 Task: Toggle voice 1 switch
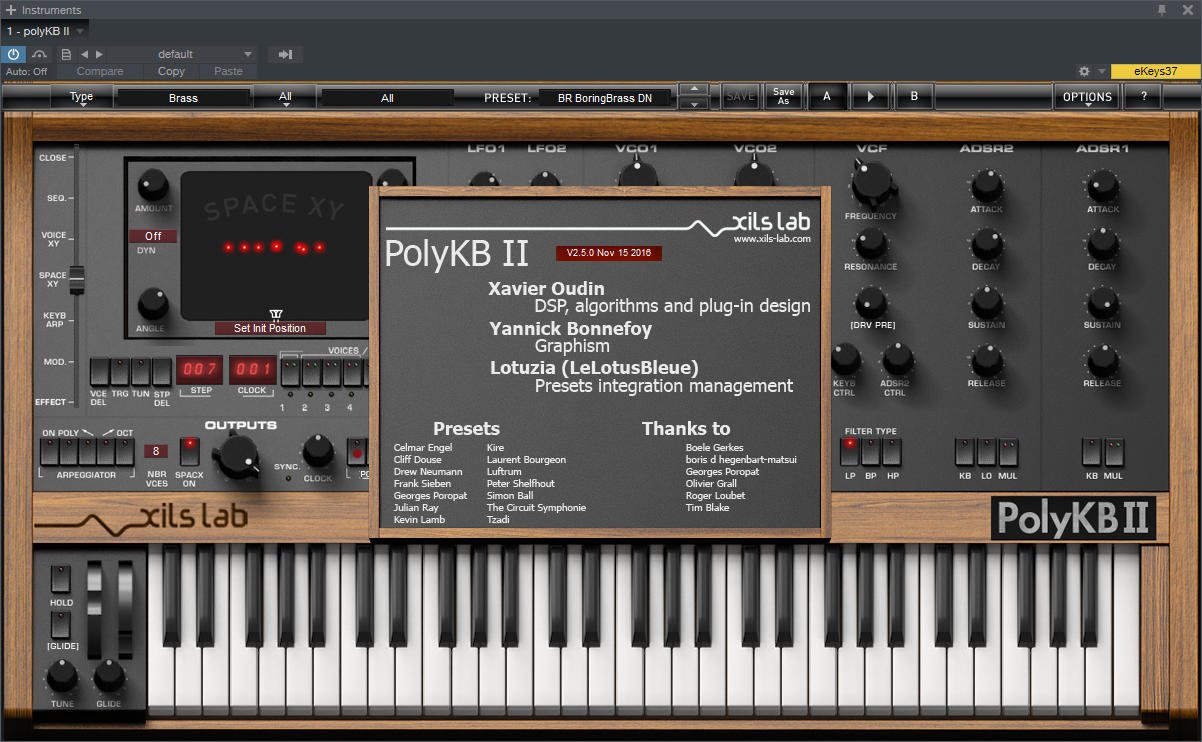tap(289, 373)
